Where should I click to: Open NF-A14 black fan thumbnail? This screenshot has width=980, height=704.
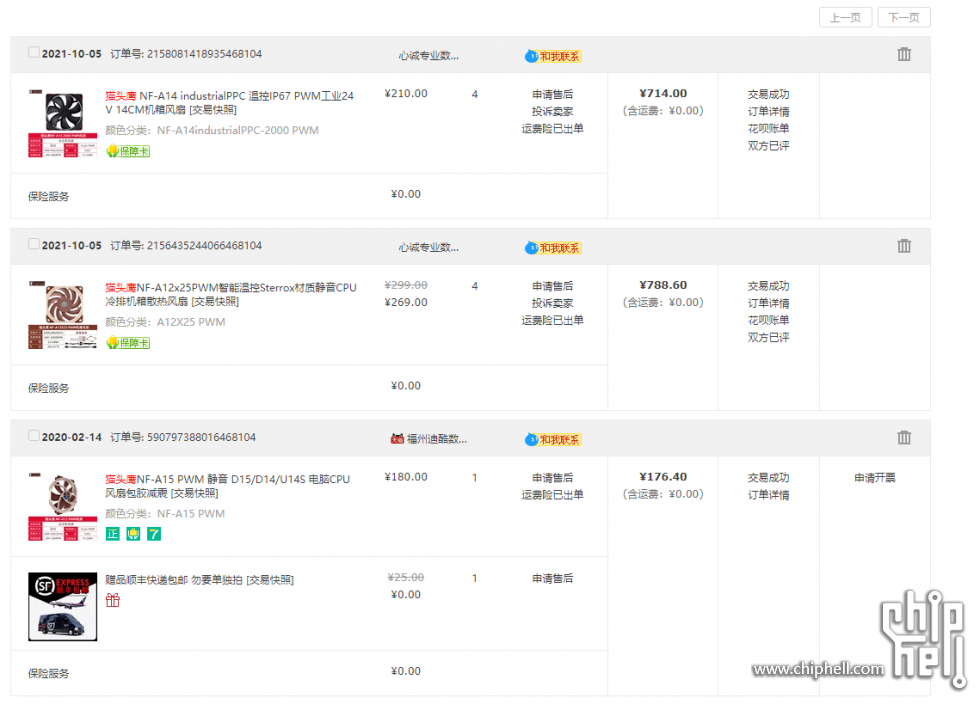point(62,124)
